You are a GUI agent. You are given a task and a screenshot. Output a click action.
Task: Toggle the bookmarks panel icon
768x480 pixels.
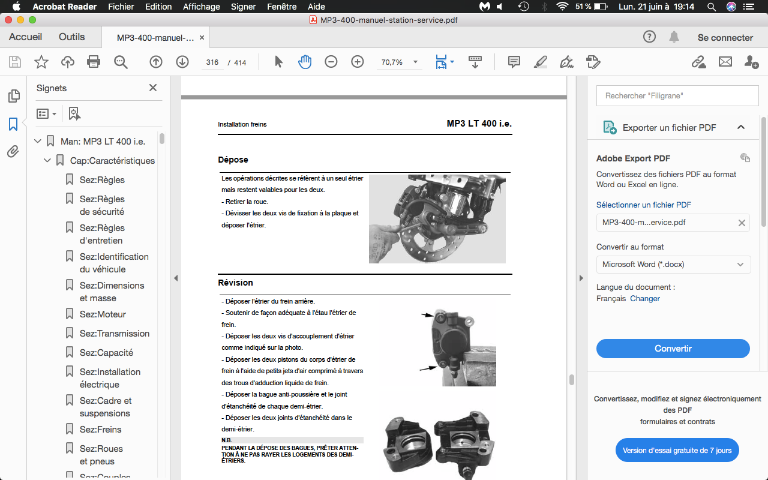[x=13, y=124]
